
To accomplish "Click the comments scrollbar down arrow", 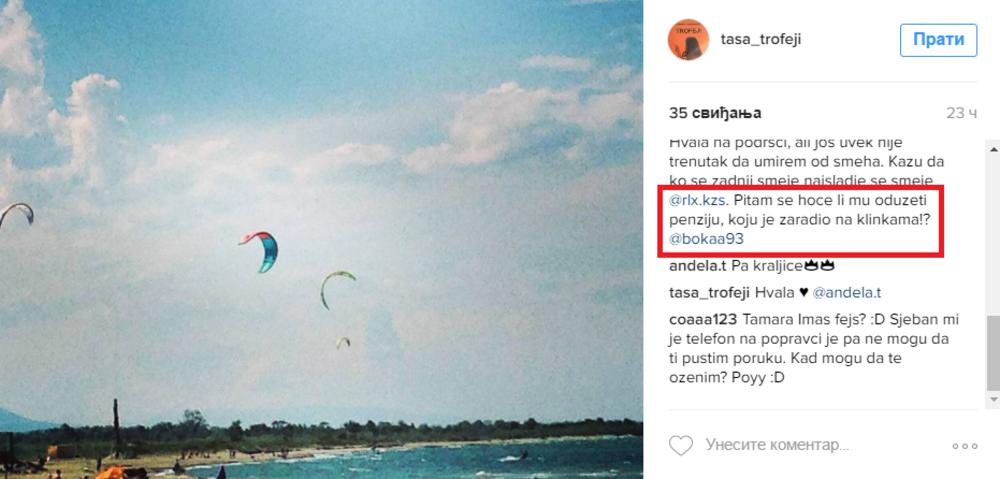I will coord(994,399).
